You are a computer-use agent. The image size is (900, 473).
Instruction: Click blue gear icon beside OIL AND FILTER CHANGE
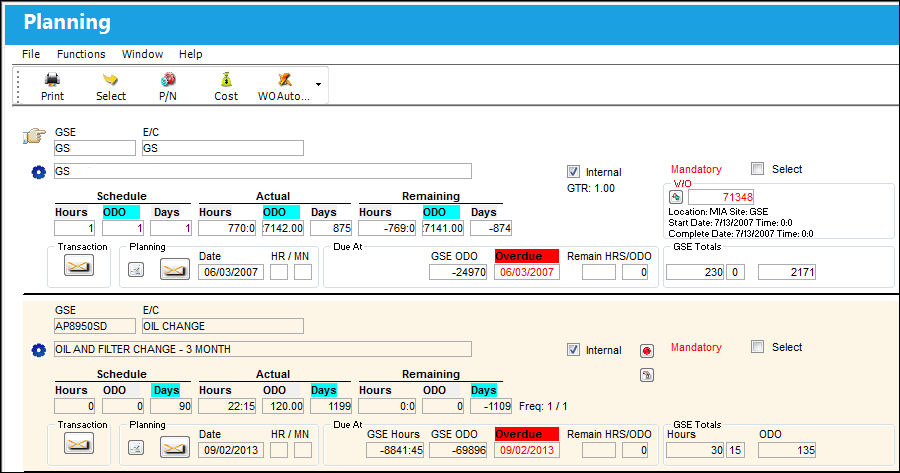pos(38,350)
